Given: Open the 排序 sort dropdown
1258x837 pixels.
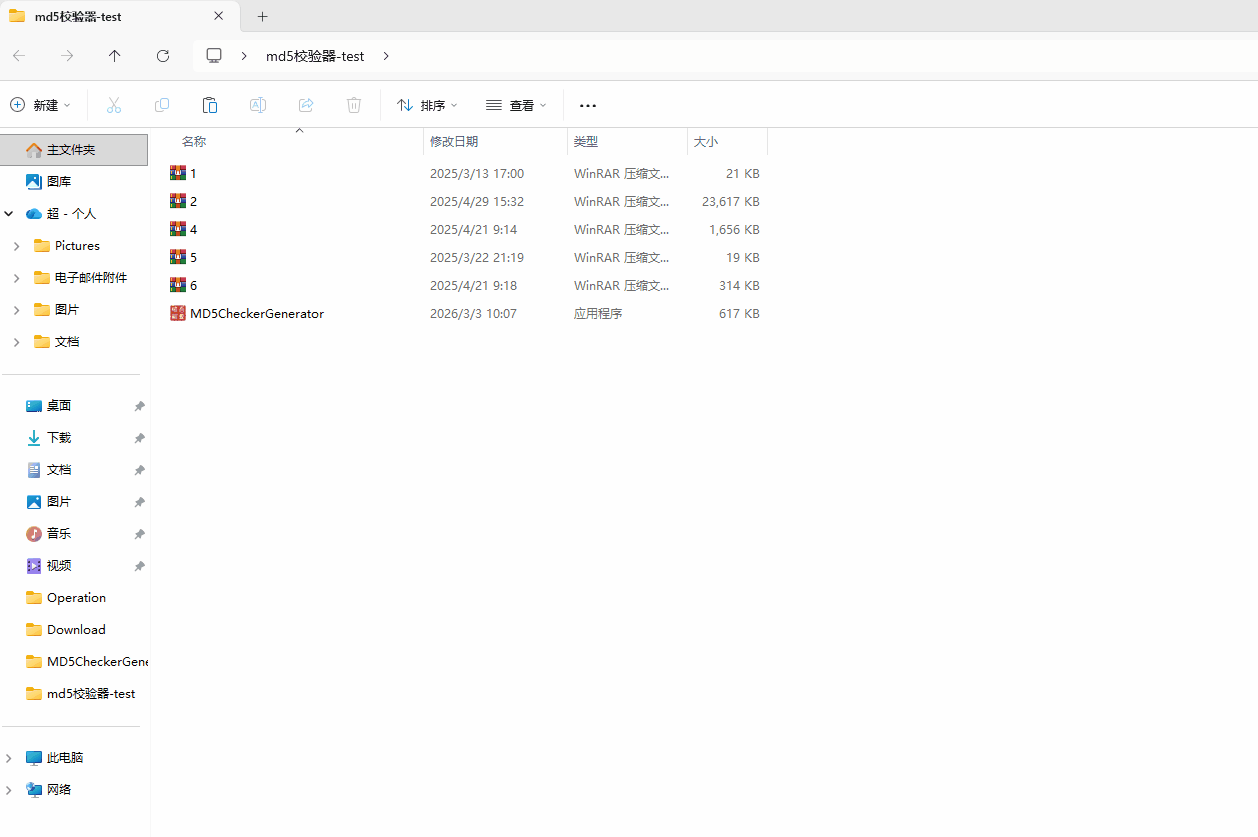Looking at the screenshot, I should click(427, 105).
